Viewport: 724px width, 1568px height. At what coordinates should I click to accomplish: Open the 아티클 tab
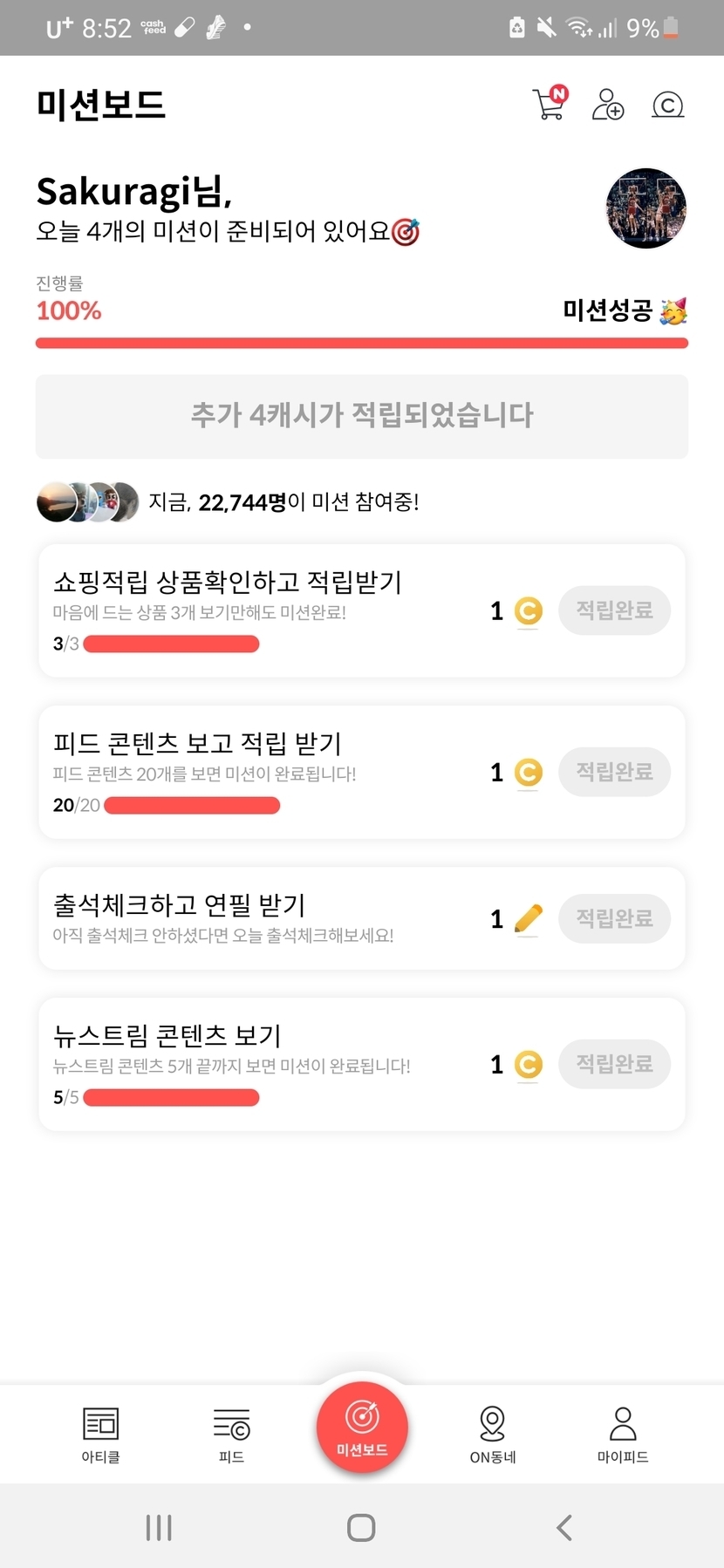coord(100,1434)
